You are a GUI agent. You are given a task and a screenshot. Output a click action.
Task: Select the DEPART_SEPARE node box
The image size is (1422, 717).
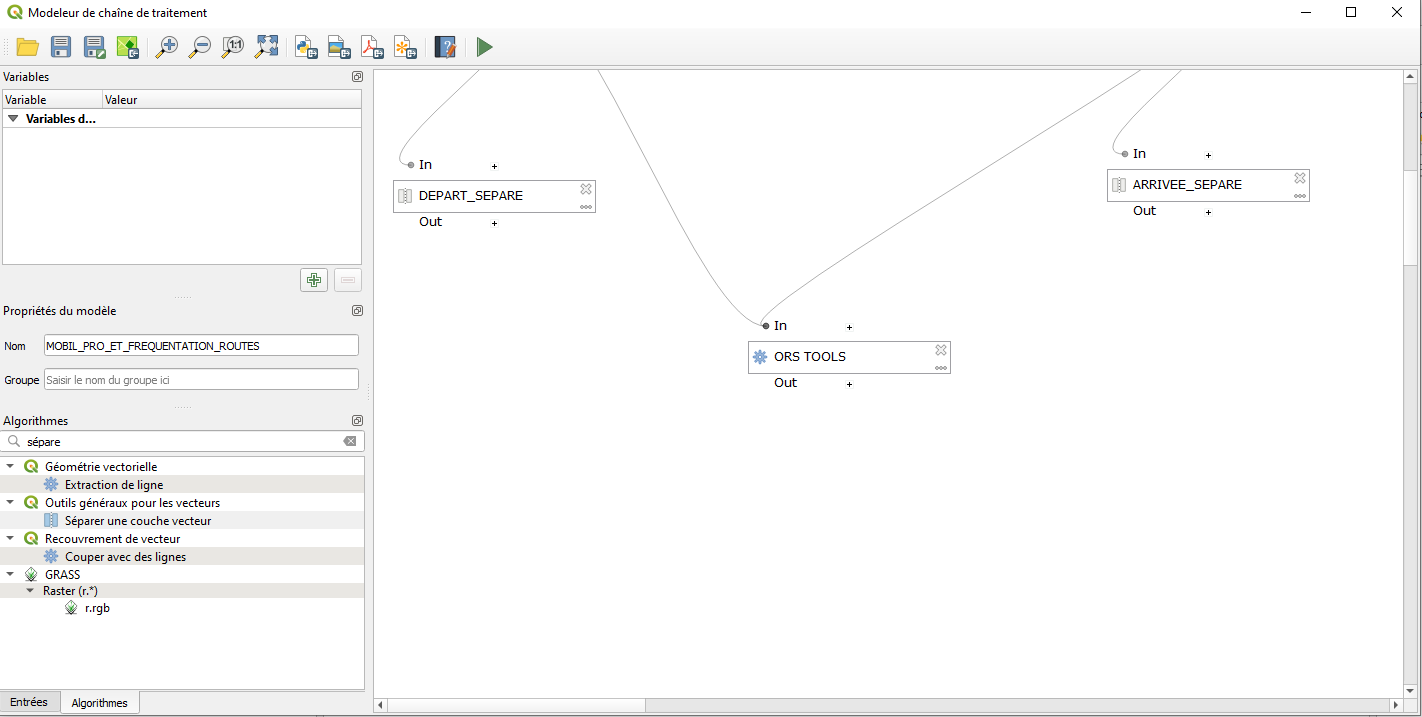[494, 196]
